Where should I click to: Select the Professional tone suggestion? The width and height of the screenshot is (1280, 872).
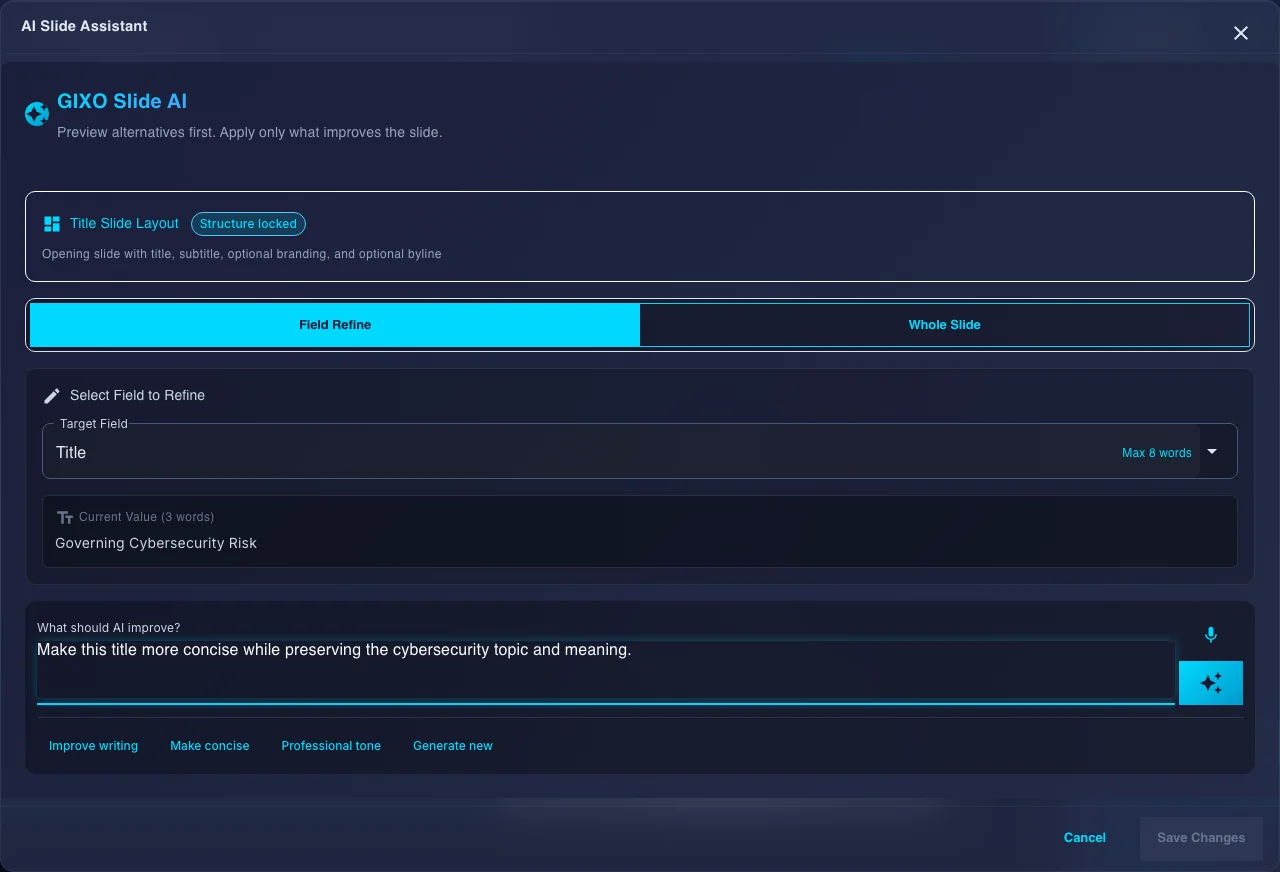(x=331, y=746)
